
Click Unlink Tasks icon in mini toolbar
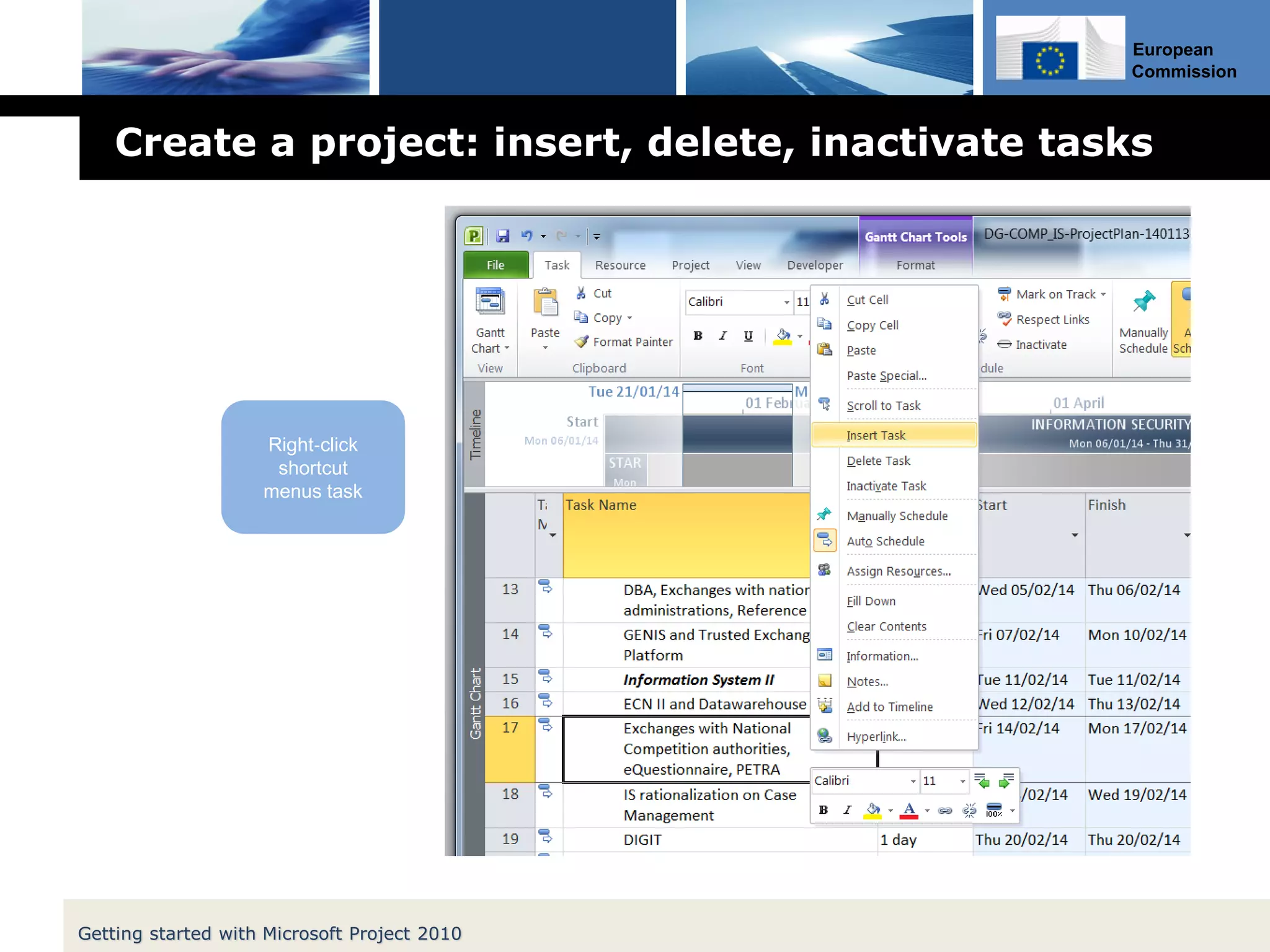click(x=969, y=810)
